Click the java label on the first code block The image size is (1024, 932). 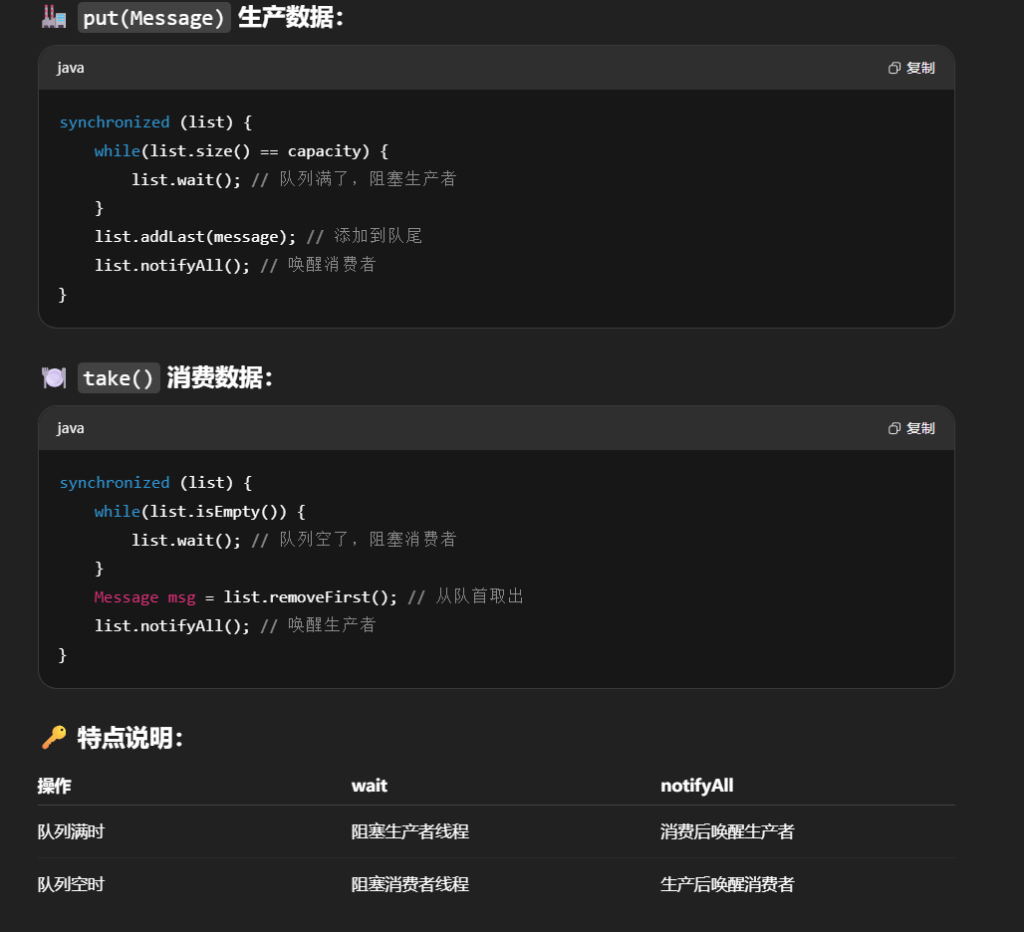[x=70, y=68]
